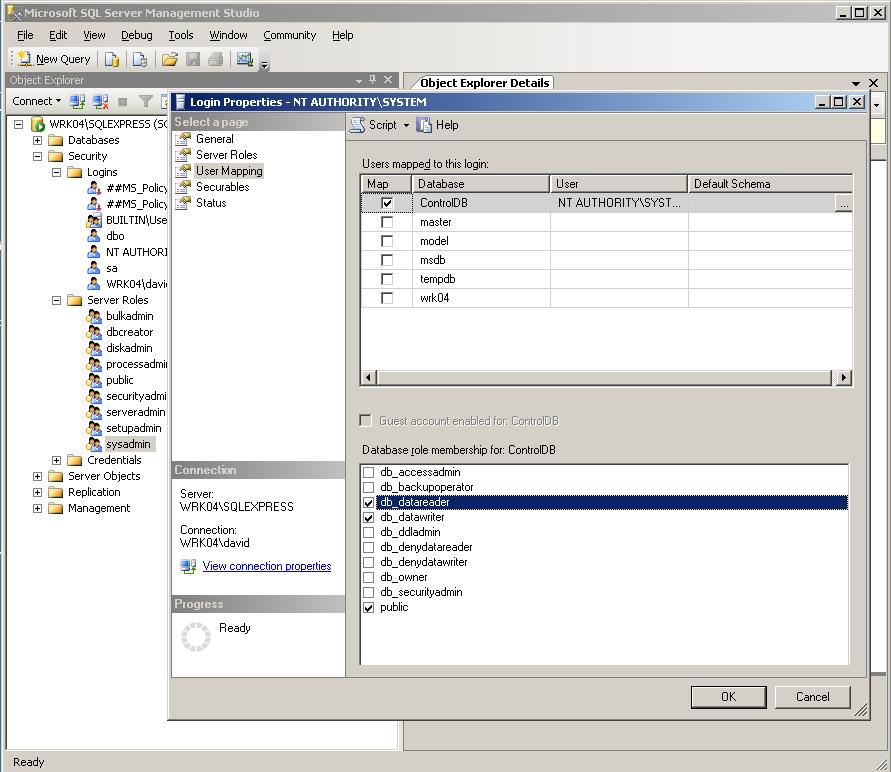
Task: Click the OK button
Action: click(x=728, y=697)
